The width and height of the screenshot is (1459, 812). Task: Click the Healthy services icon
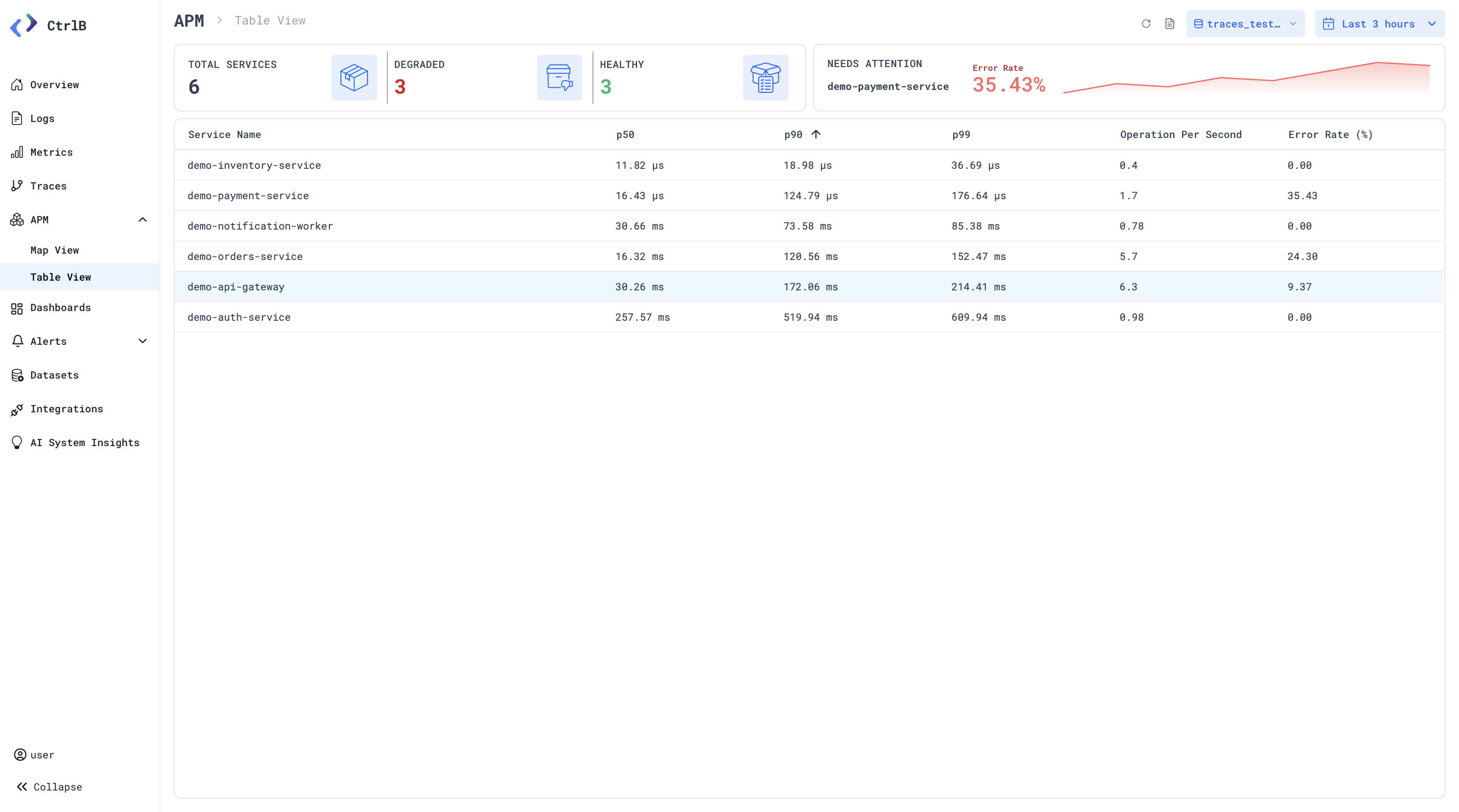pos(766,78)
